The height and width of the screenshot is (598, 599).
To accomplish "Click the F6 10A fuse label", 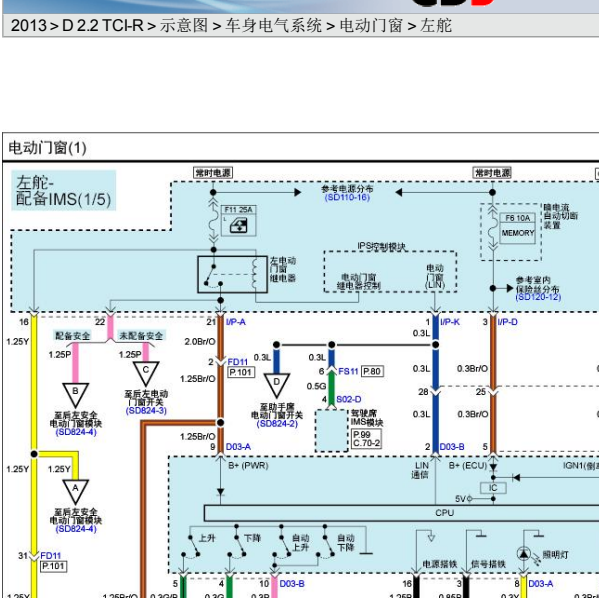I will click(x=518, y=218).
